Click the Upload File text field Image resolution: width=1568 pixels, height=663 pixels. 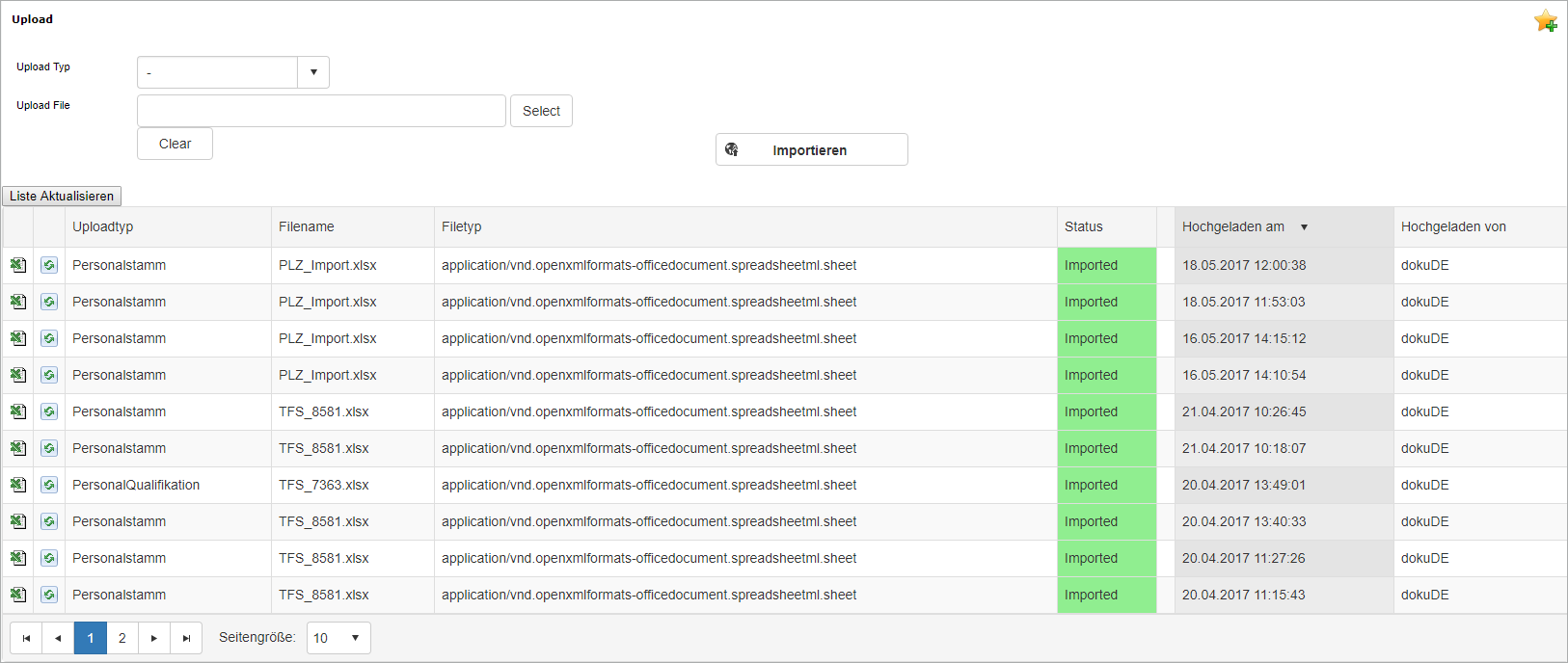pos(321,111)
